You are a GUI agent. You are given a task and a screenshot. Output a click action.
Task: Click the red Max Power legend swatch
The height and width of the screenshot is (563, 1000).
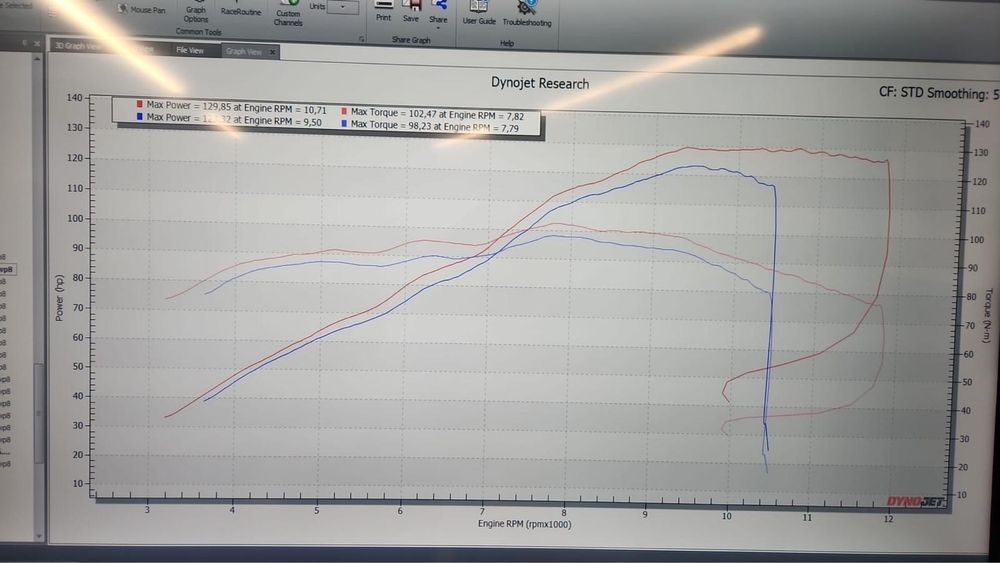(139, 104)
